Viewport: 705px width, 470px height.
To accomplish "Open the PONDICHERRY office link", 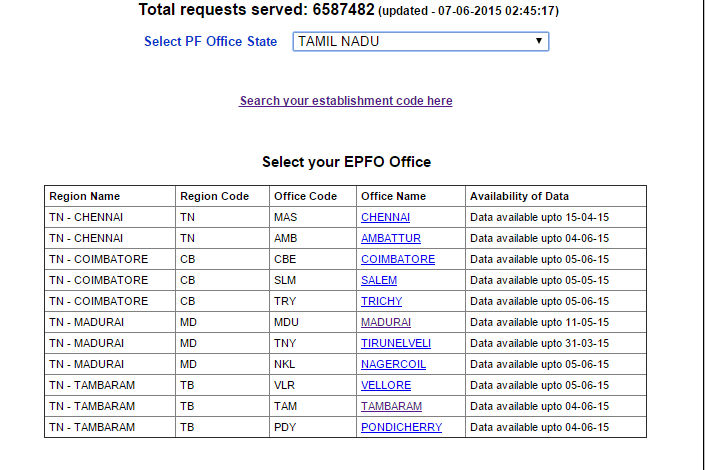I will click(x=402, y=427).
